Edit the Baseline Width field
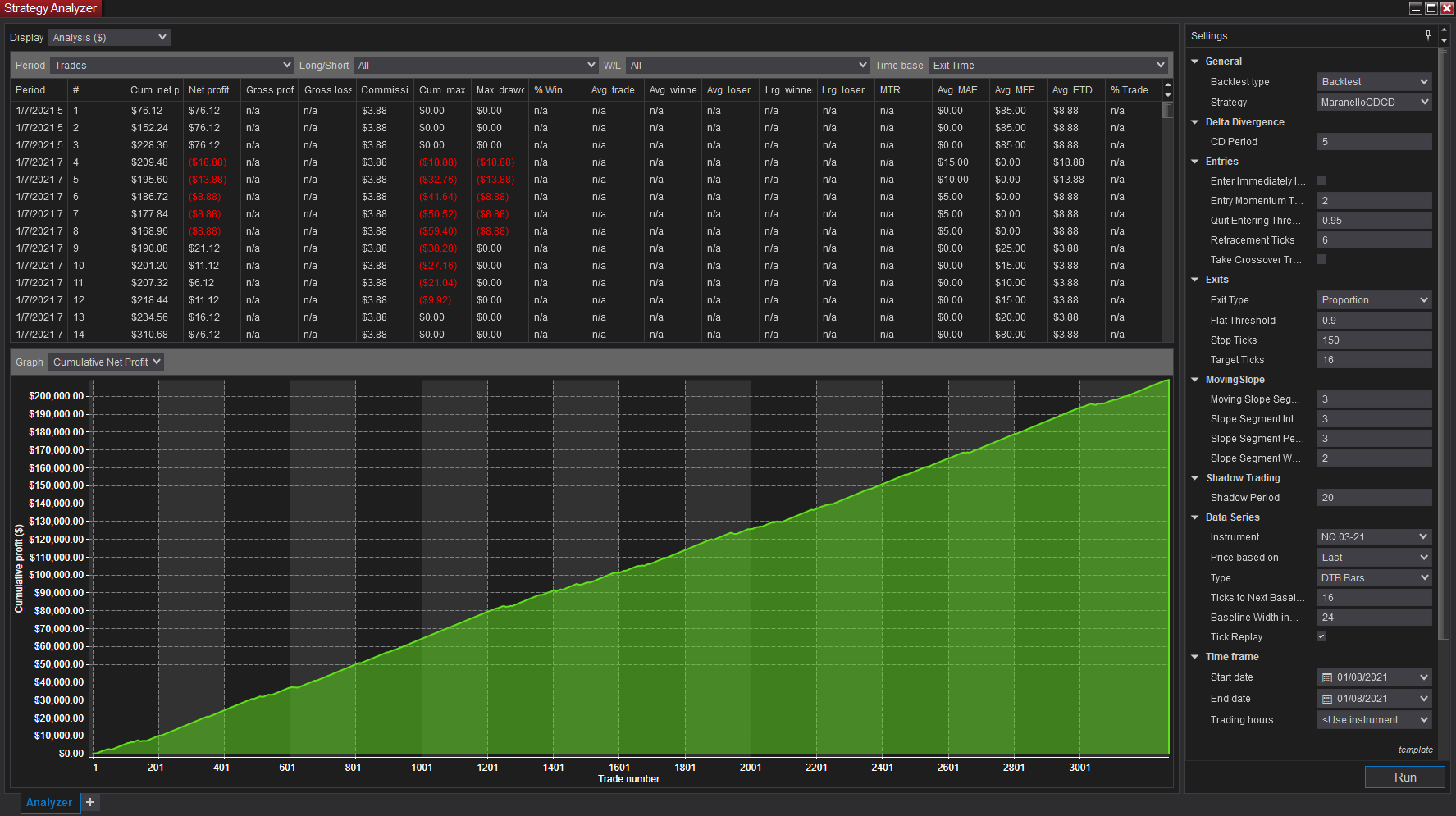1456x816 pixels. click(x=1374, y=618)
